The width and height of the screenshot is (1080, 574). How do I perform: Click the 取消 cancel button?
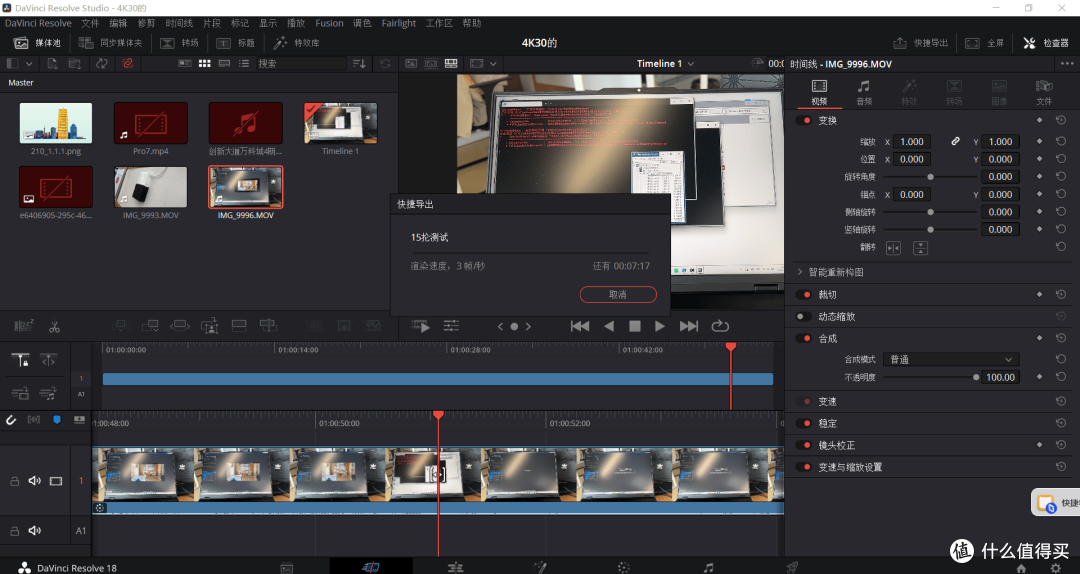click(x=618, y=294)
